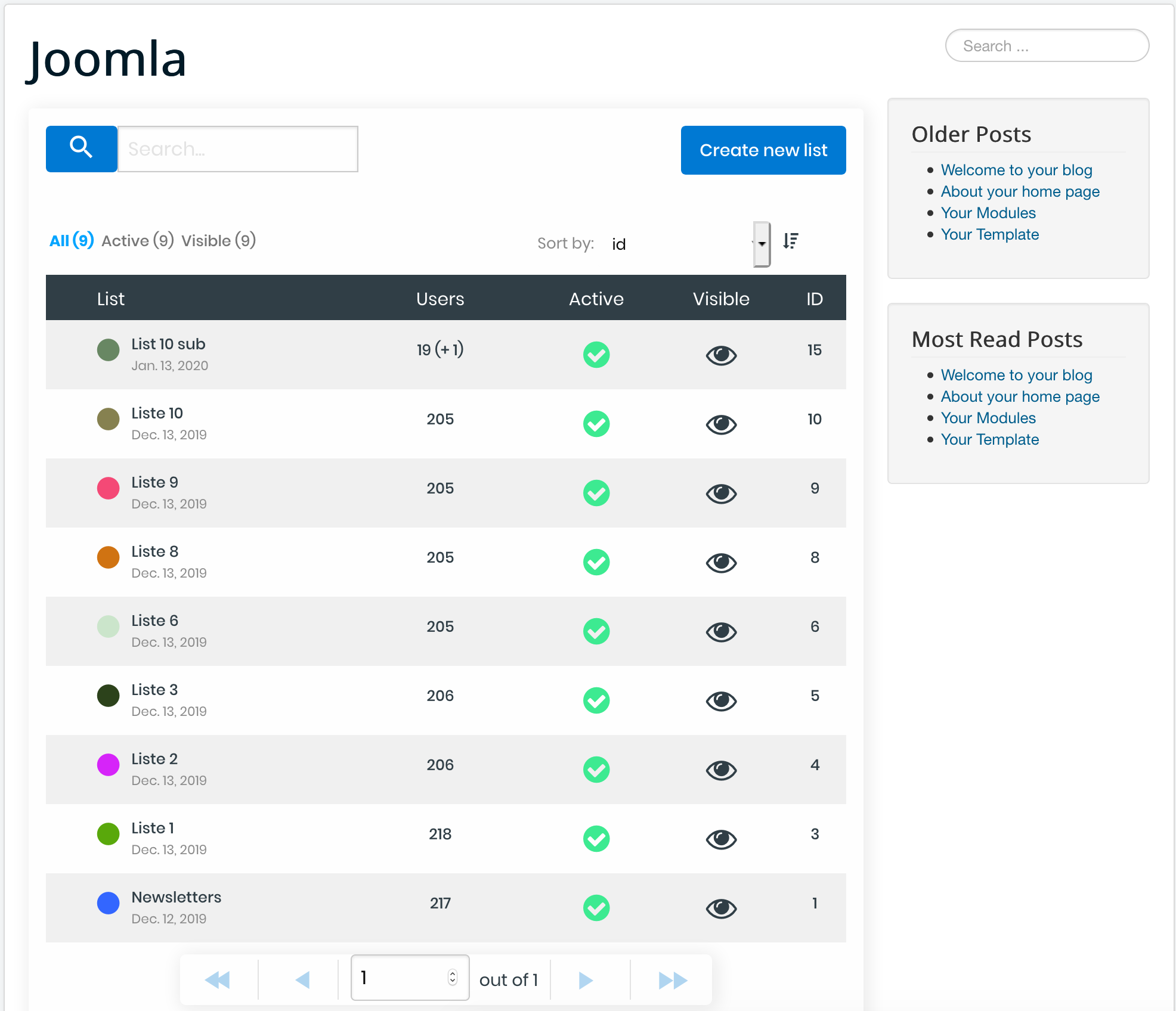Click the green color dot of List 10 sub

pos(108,350)
